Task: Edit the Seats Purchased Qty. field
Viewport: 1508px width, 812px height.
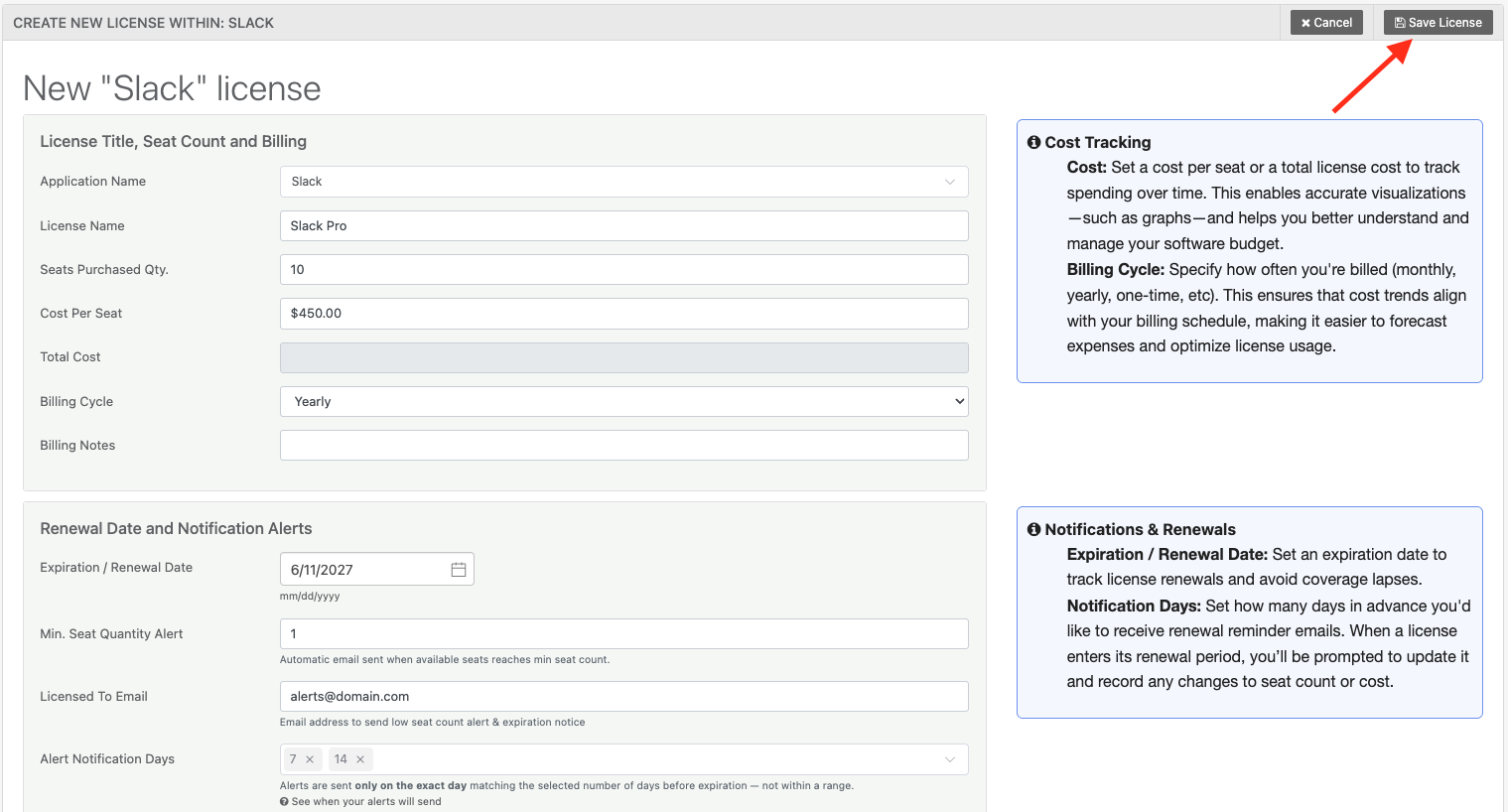Action: click(x=623, y=269)
